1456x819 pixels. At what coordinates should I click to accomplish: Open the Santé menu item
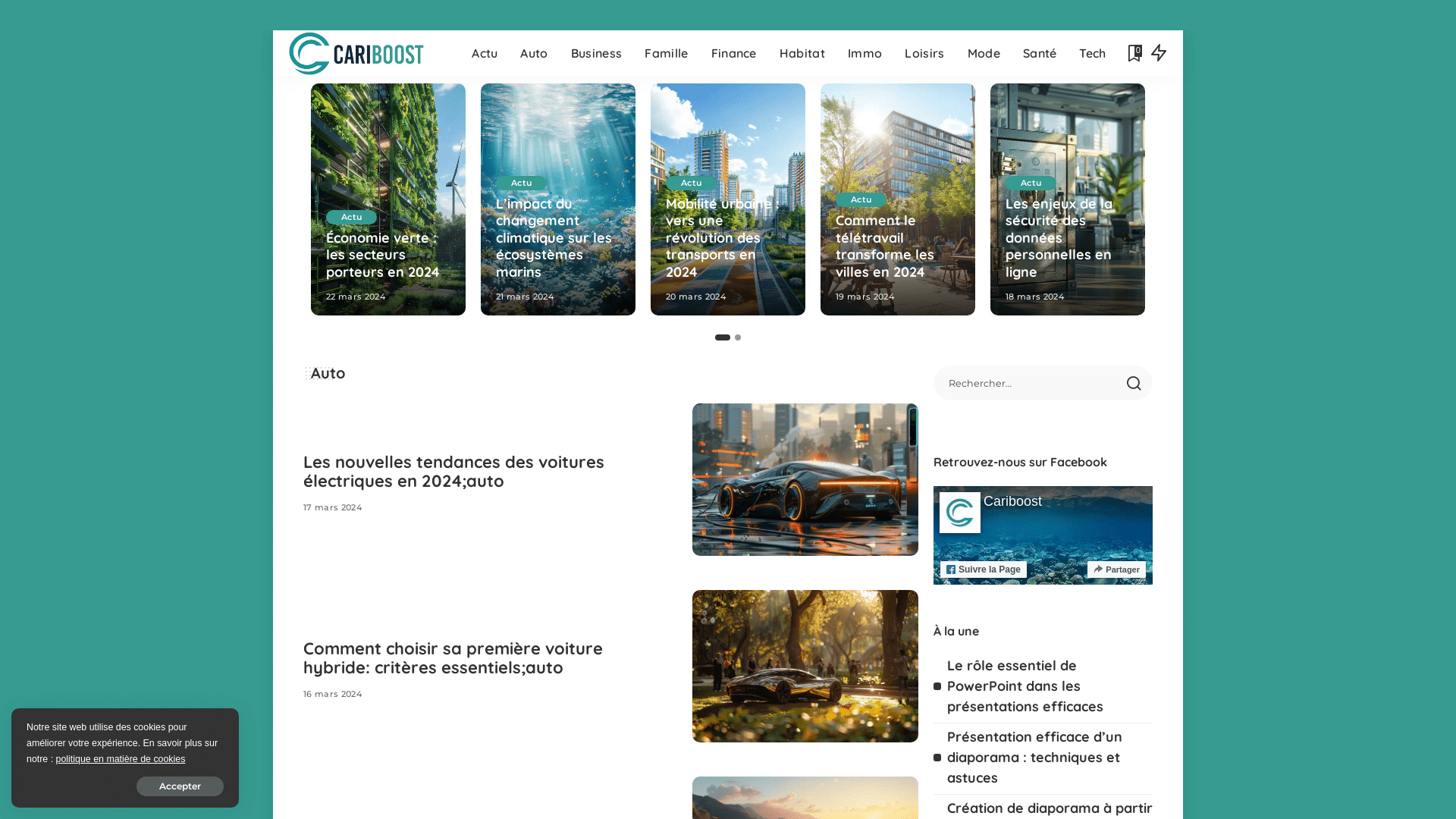1040,53
